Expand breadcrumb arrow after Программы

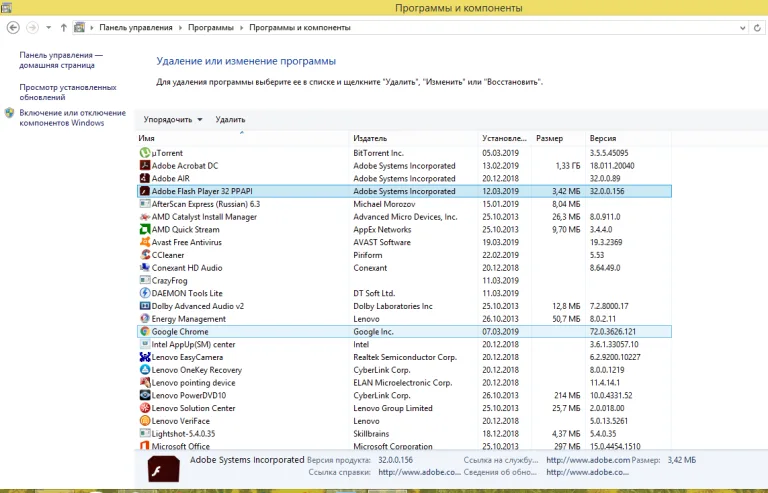click(241, 28)
